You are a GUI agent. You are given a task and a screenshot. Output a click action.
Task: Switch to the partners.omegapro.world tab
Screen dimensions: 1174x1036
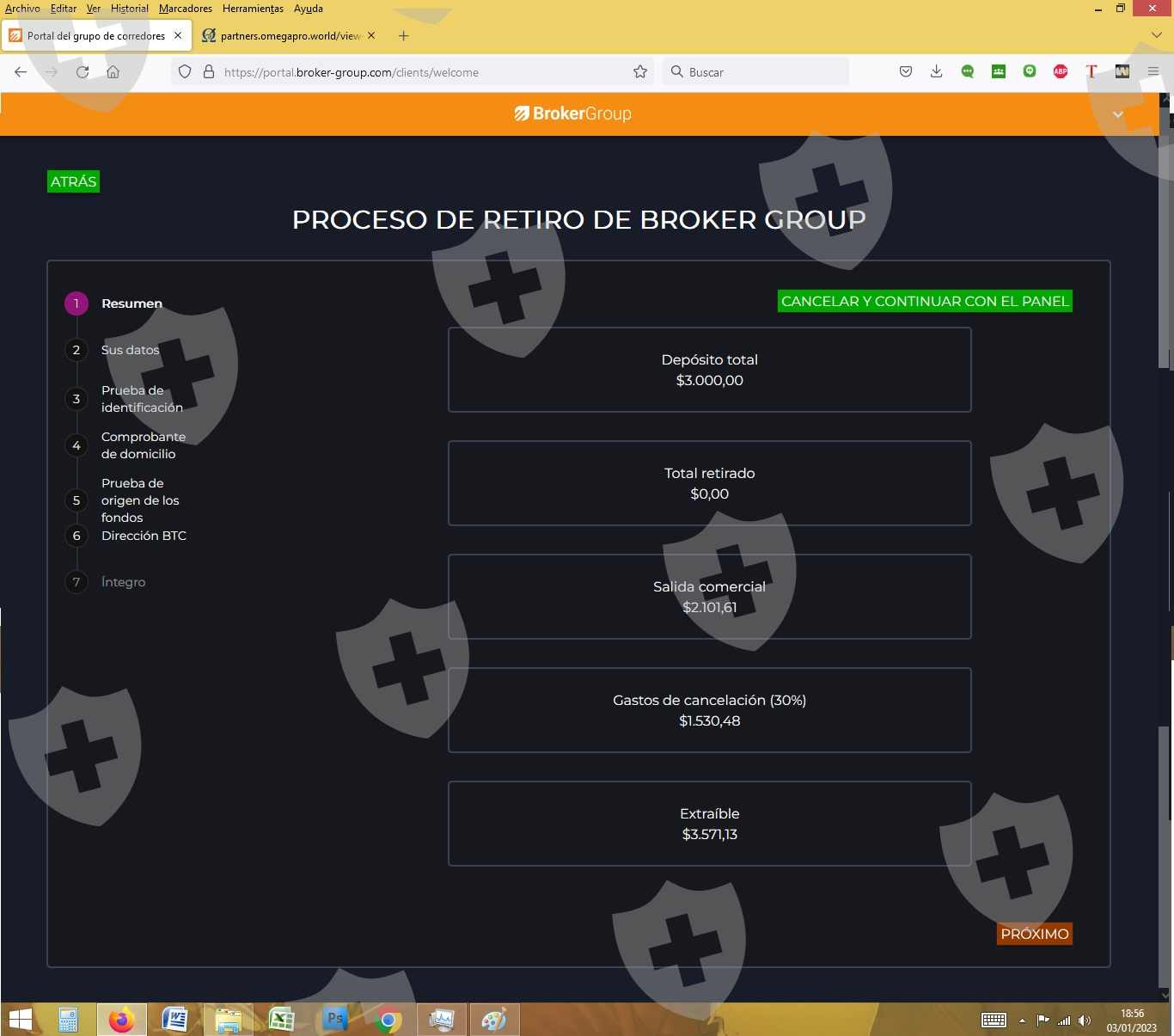point(289,36)
